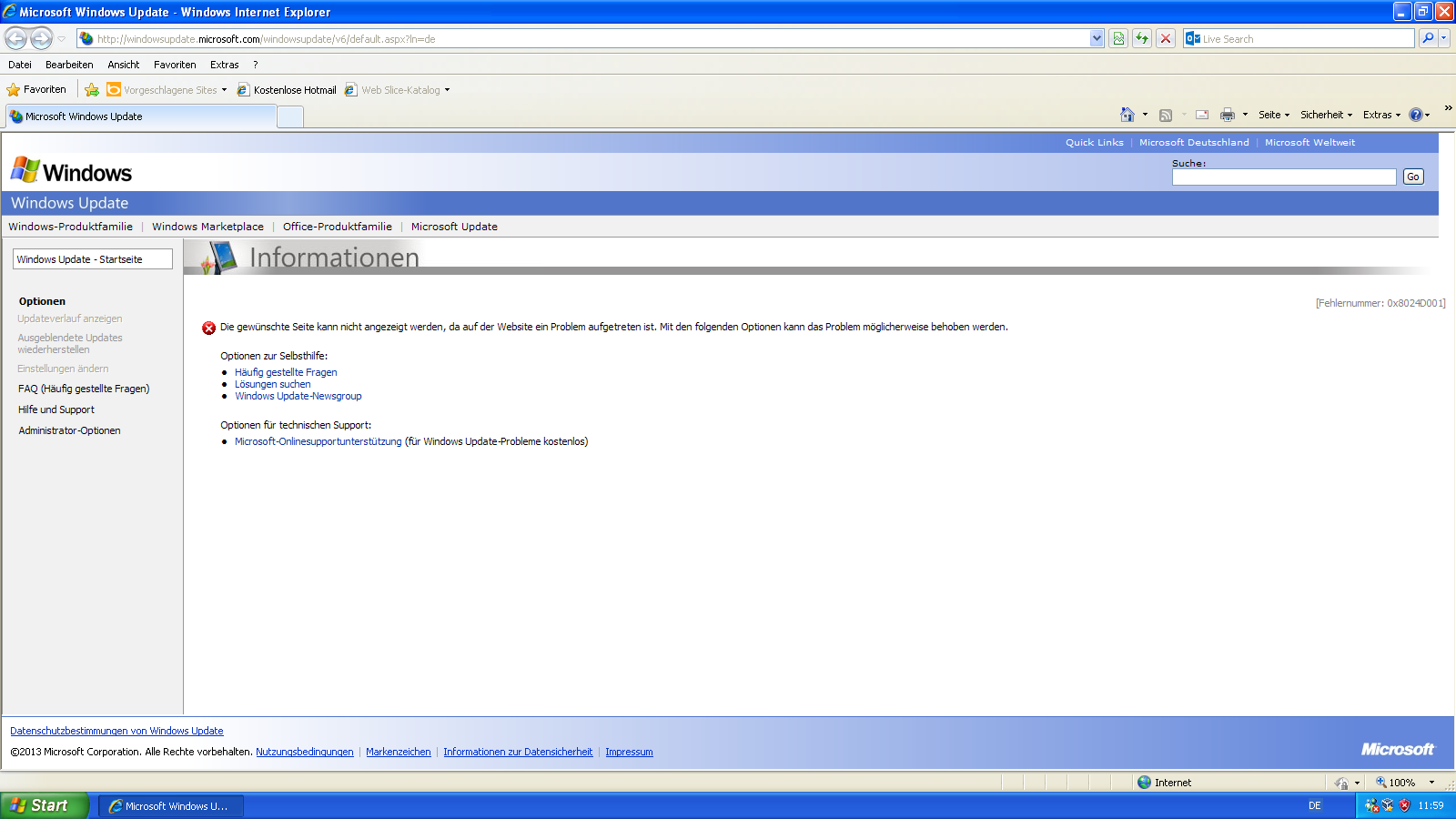
Task: Open FAQ (Häufig gestellte Fragen) sidebar link
Action: click(84, 389)
